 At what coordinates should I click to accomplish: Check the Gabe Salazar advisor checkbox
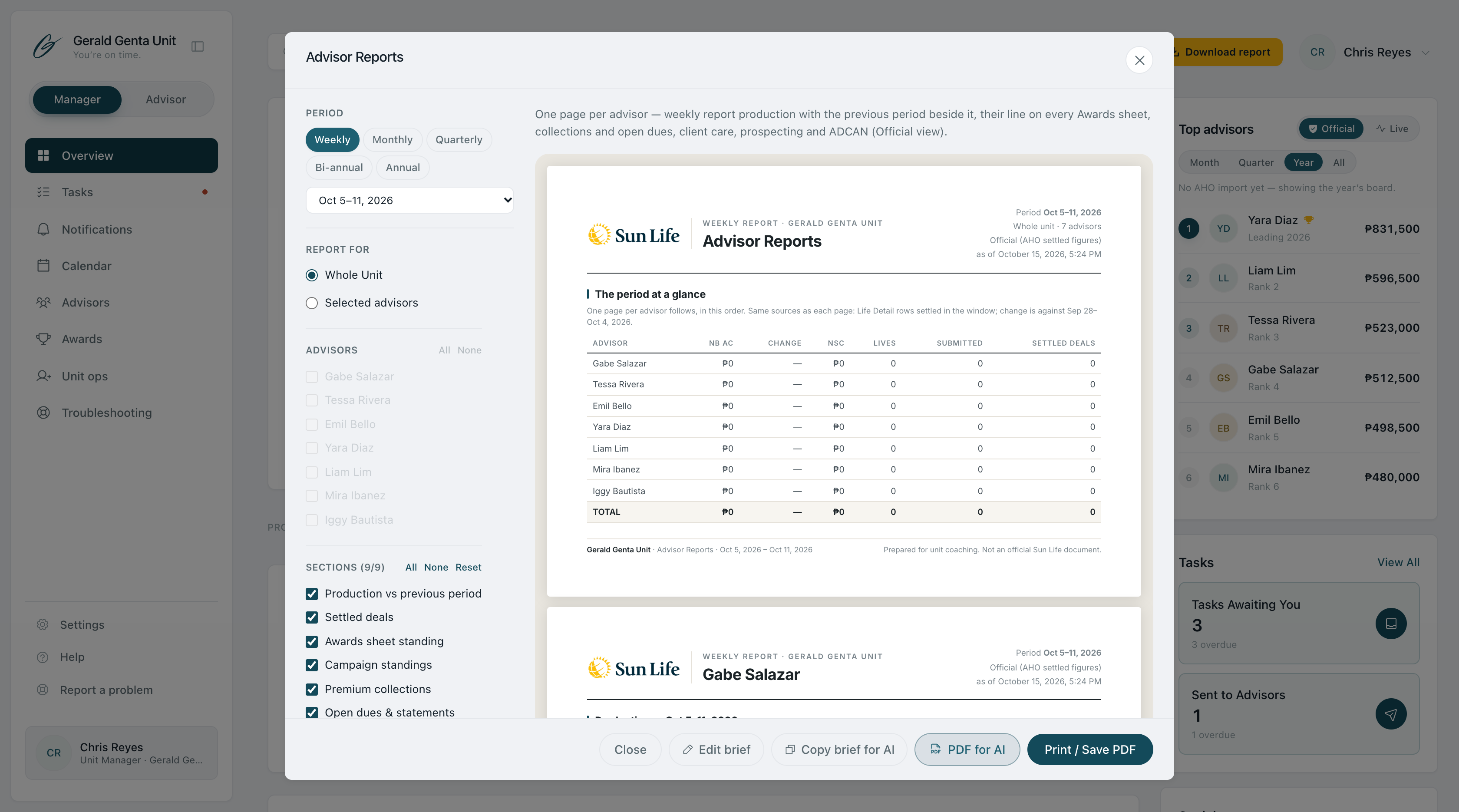(311, 376)
